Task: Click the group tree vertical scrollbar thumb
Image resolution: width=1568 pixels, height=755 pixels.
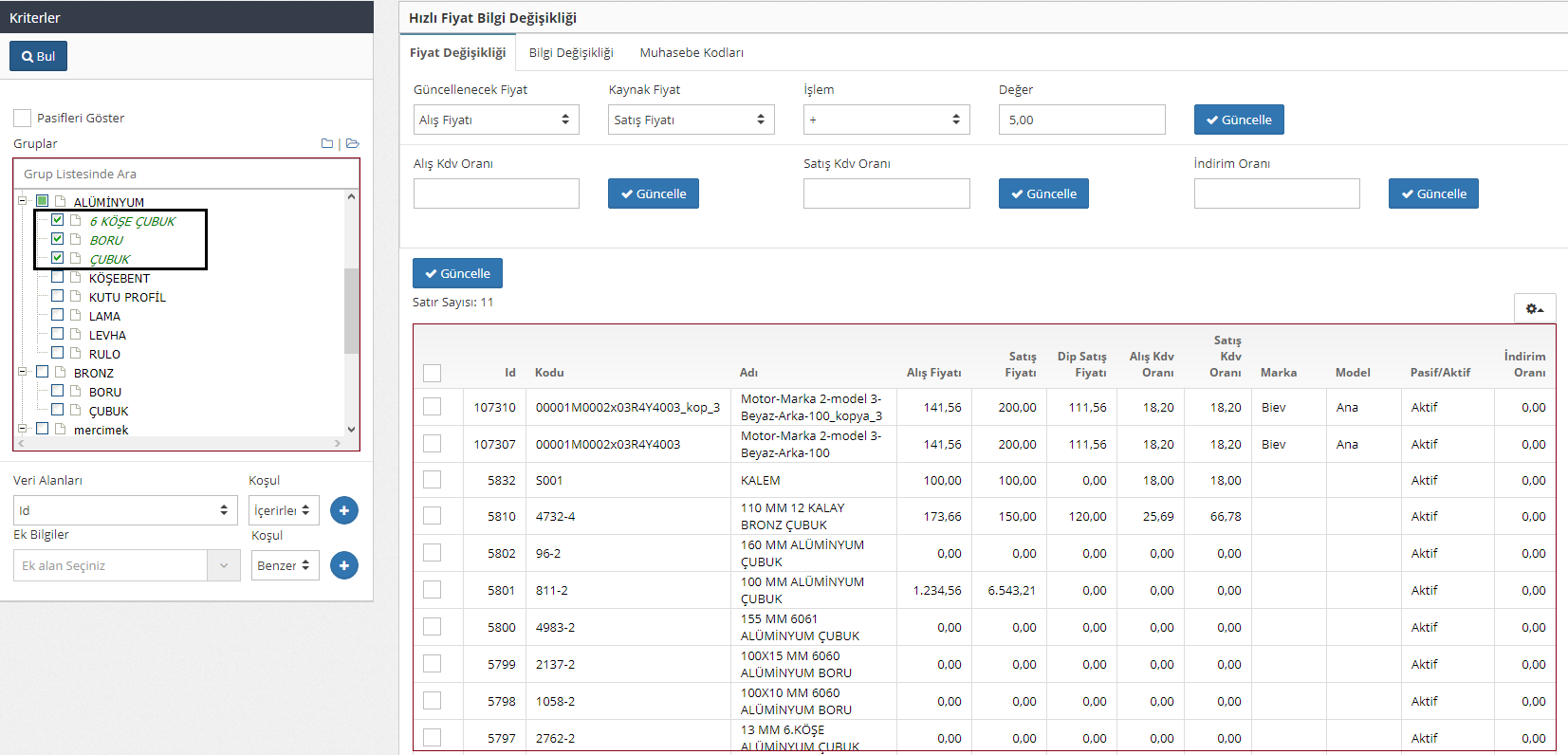Action: pos(351,310)
